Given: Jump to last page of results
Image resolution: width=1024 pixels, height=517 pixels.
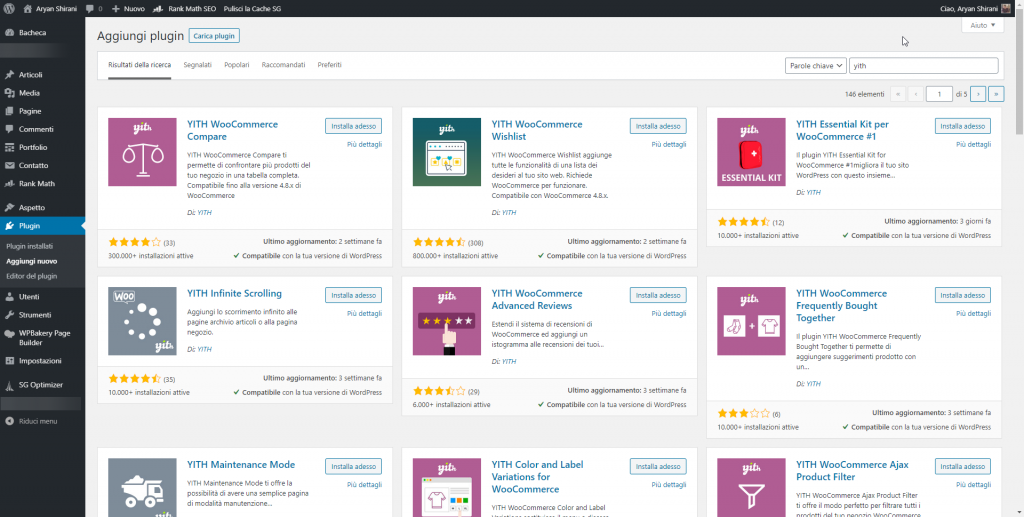Looking at the screenshot, I should point(996,94).
